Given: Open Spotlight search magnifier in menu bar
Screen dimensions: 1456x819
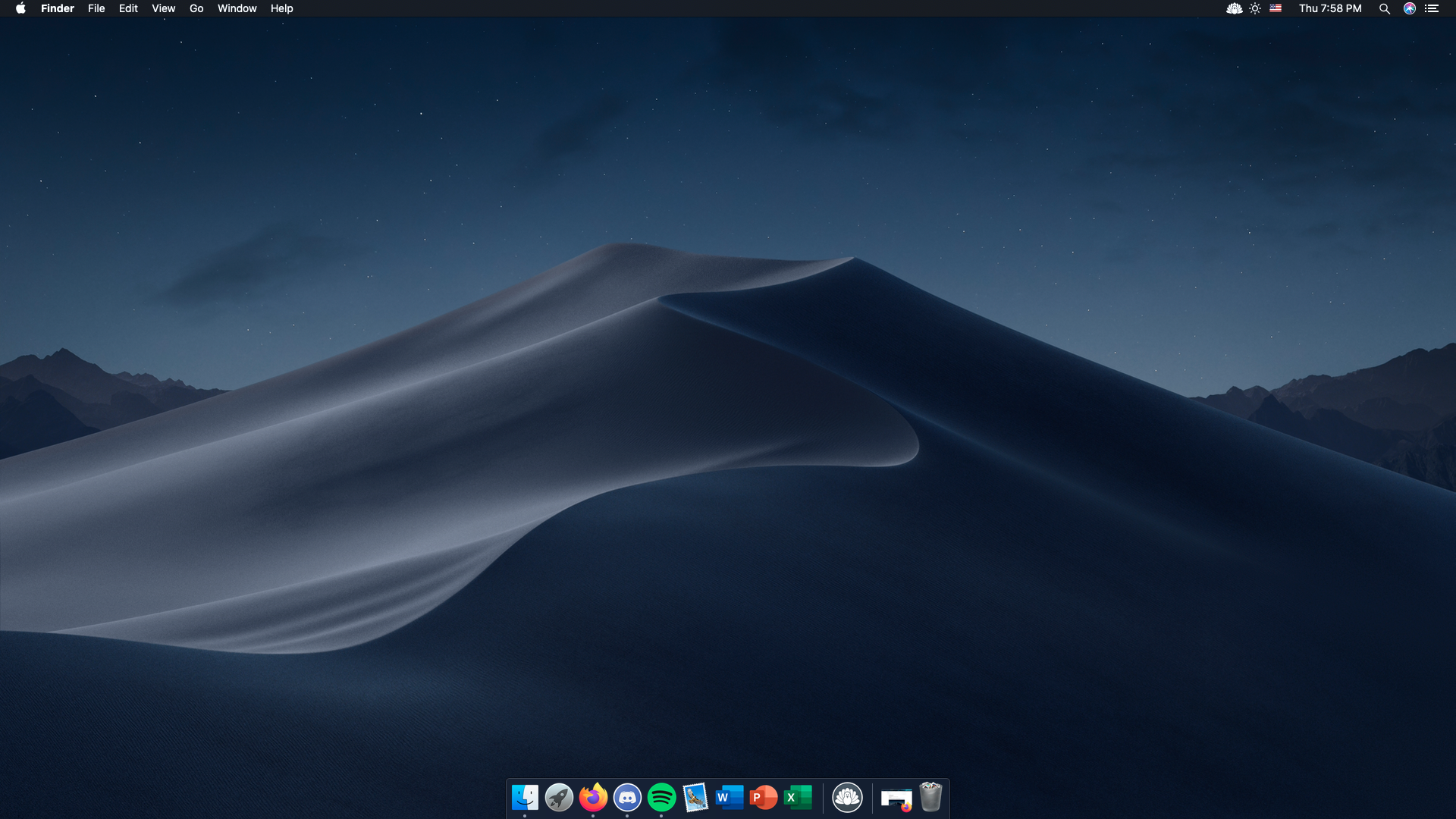Looking at the screenshot, I should coord(1384,8).
